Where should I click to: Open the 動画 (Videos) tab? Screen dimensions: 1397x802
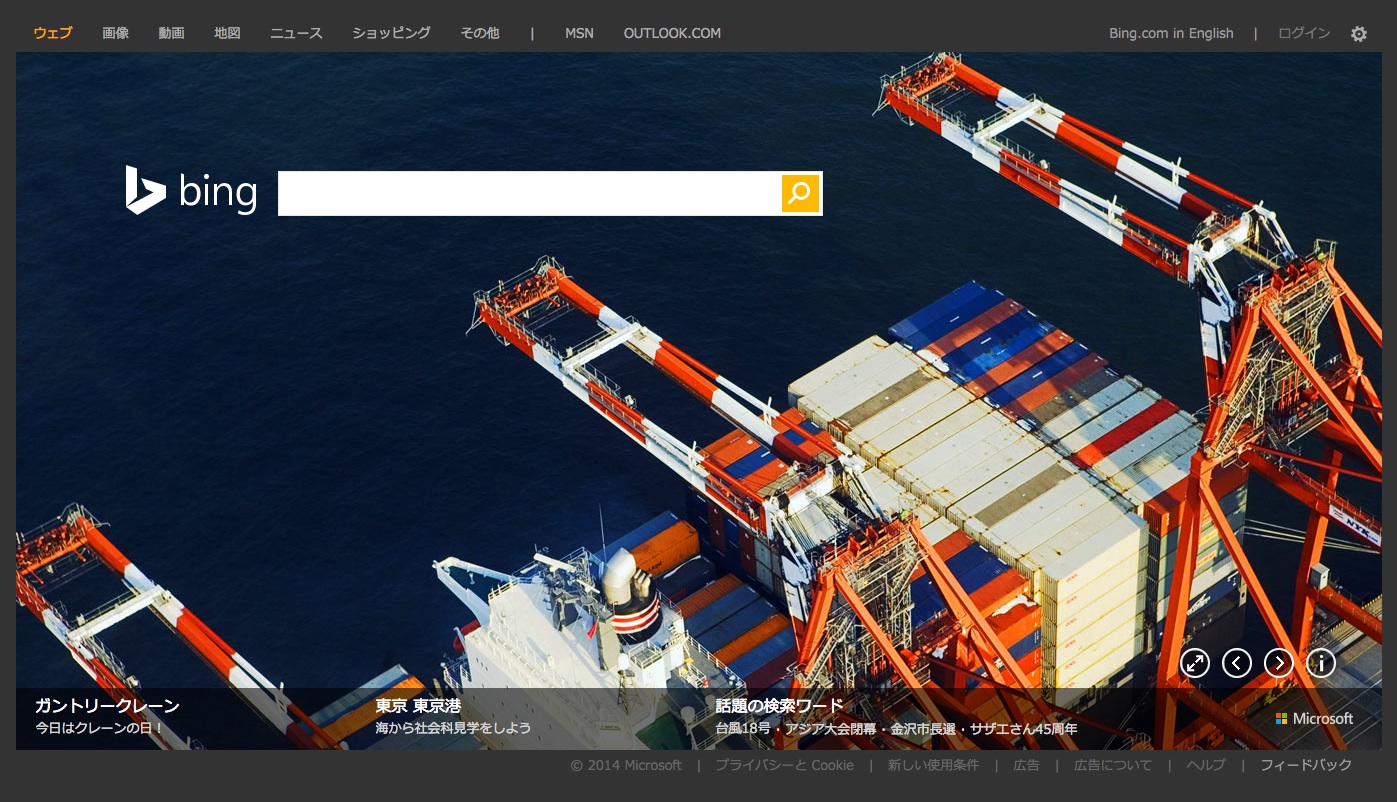(x=171, y=33)
